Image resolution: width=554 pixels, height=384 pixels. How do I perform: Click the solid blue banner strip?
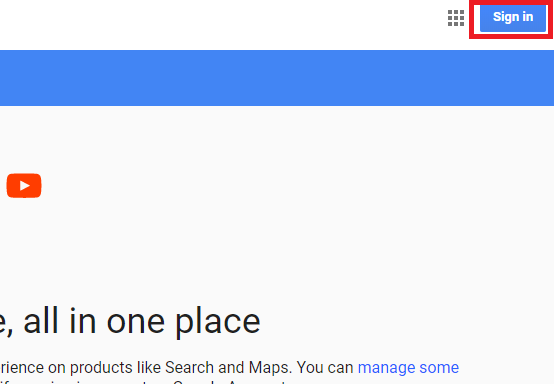(277, 78)
